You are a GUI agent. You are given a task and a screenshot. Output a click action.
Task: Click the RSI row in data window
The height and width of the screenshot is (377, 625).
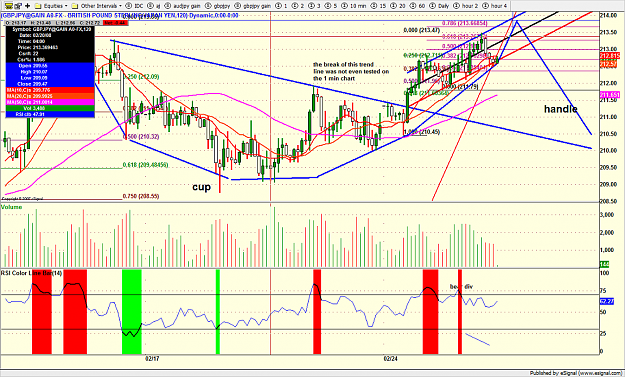click(x=50, y=114)
